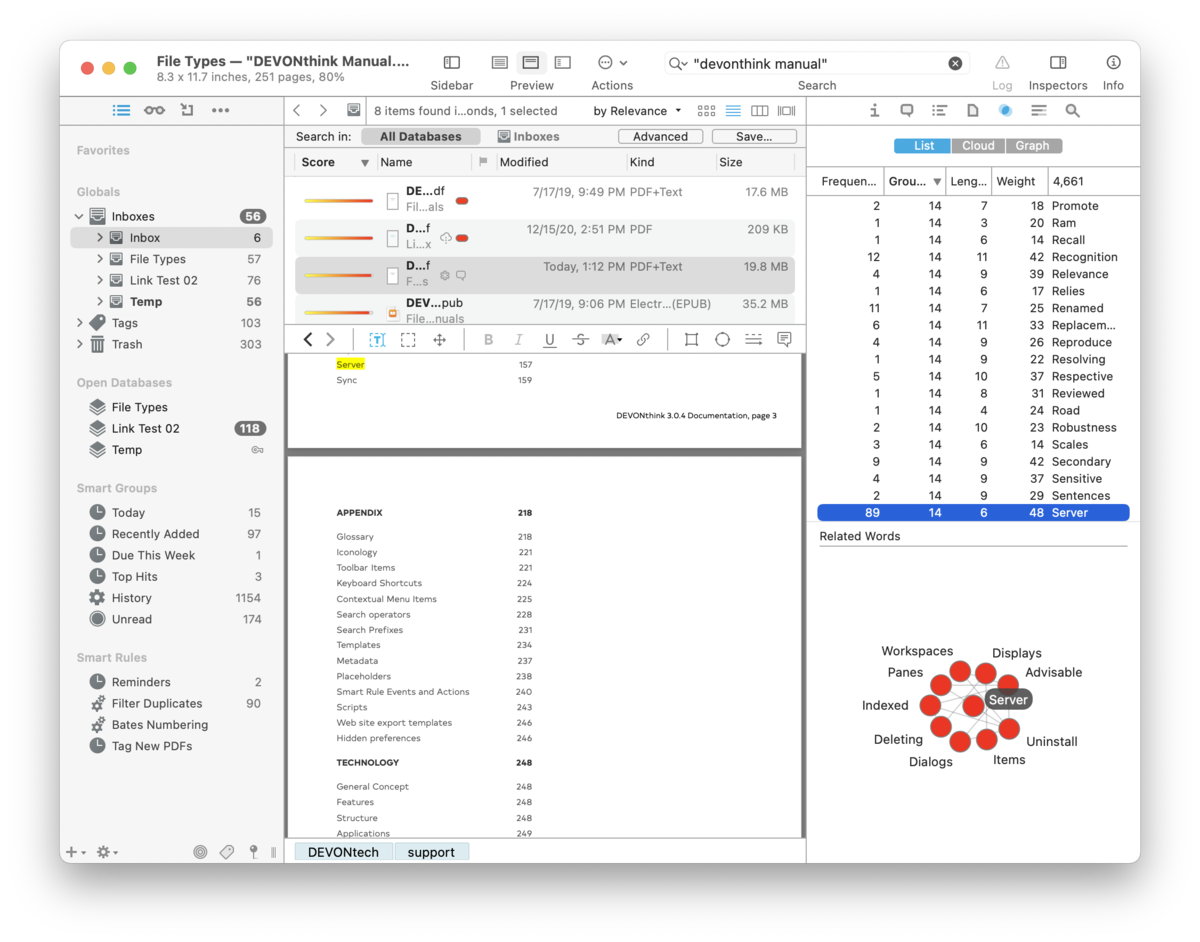Image resolution: width=1200 pixels, height=942 pixels.
Task: Toggle the Sidebar toolbar button
Action: (452, 63)
